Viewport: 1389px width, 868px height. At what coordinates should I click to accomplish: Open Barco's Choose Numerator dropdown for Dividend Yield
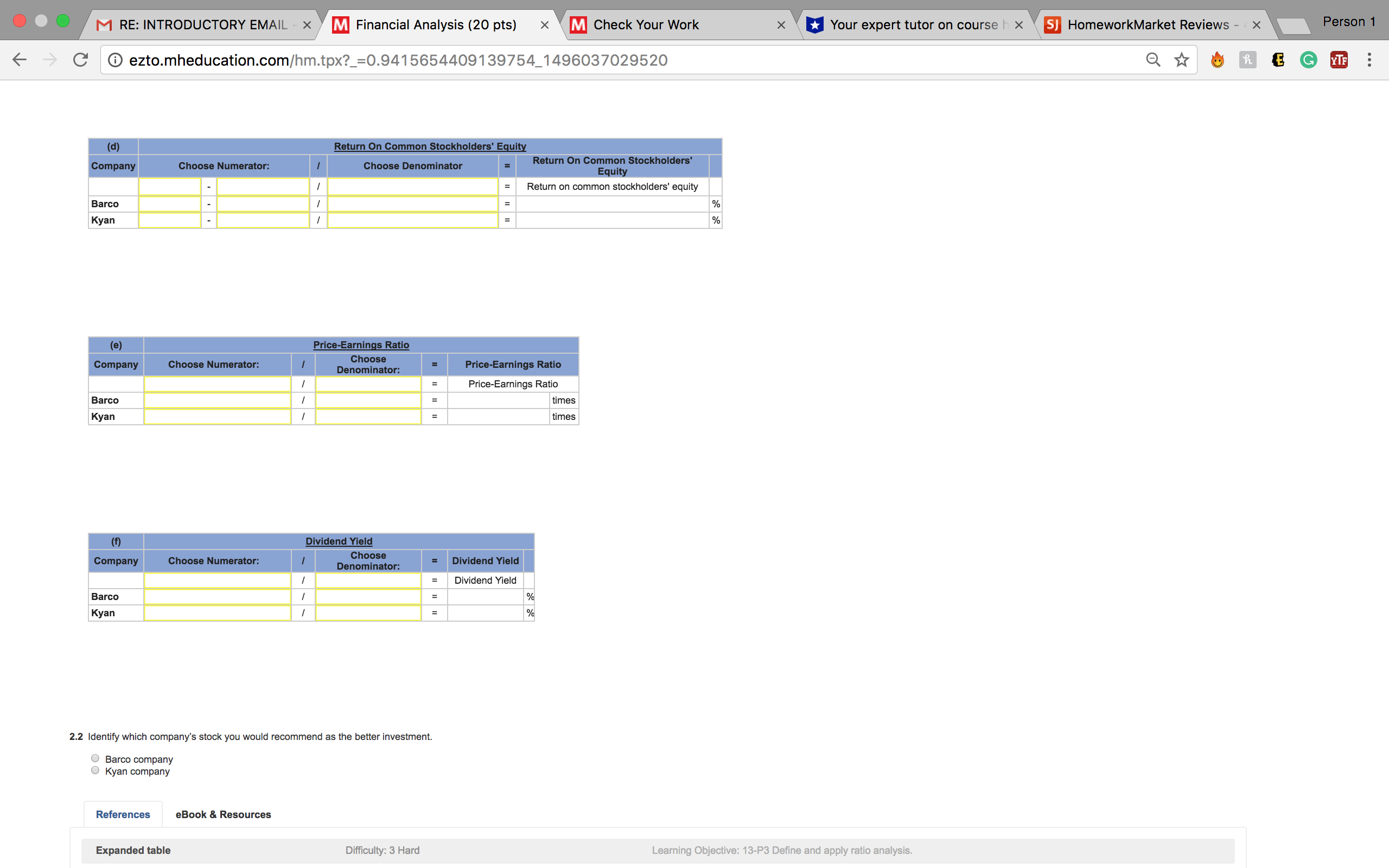pyautogui.click(x=217, y=596)
